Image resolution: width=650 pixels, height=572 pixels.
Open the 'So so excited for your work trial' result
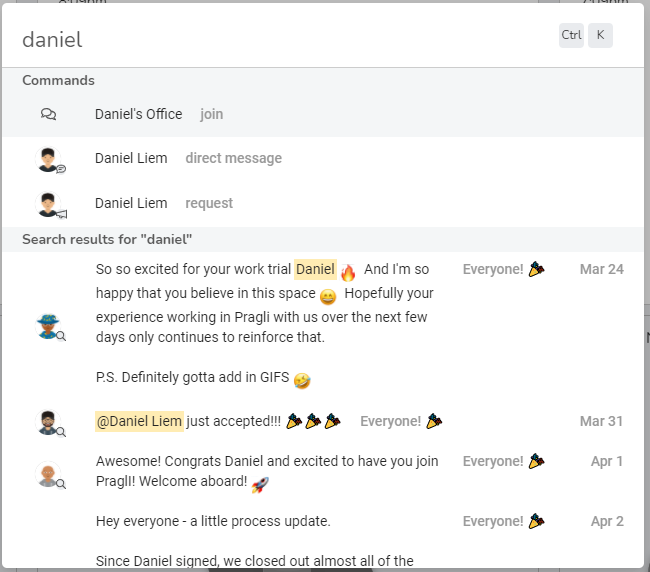click(x=323, y=325)
